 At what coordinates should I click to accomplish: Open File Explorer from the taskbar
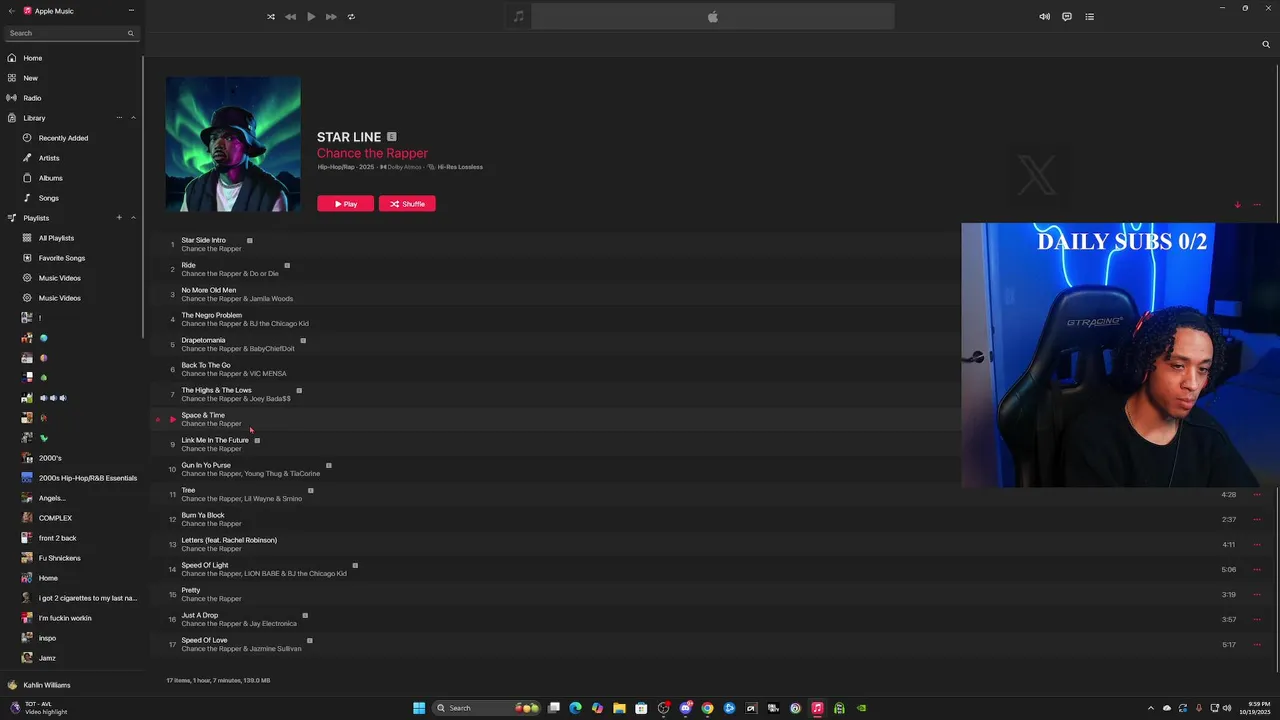619,708
